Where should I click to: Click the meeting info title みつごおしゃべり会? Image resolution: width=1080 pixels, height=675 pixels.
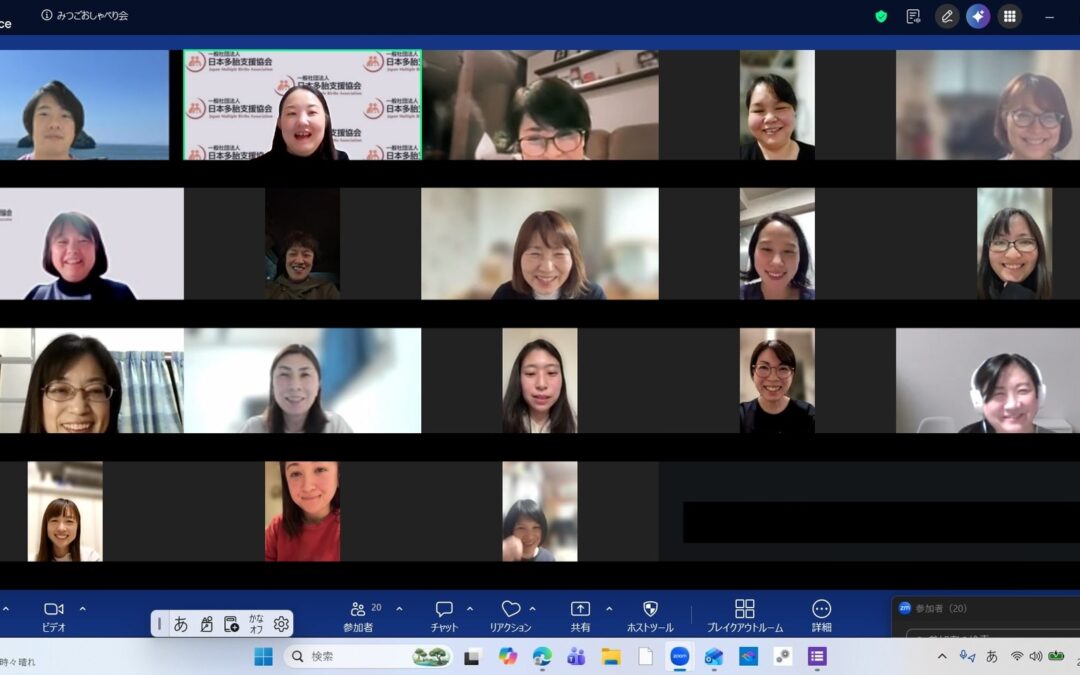(90, 16)
